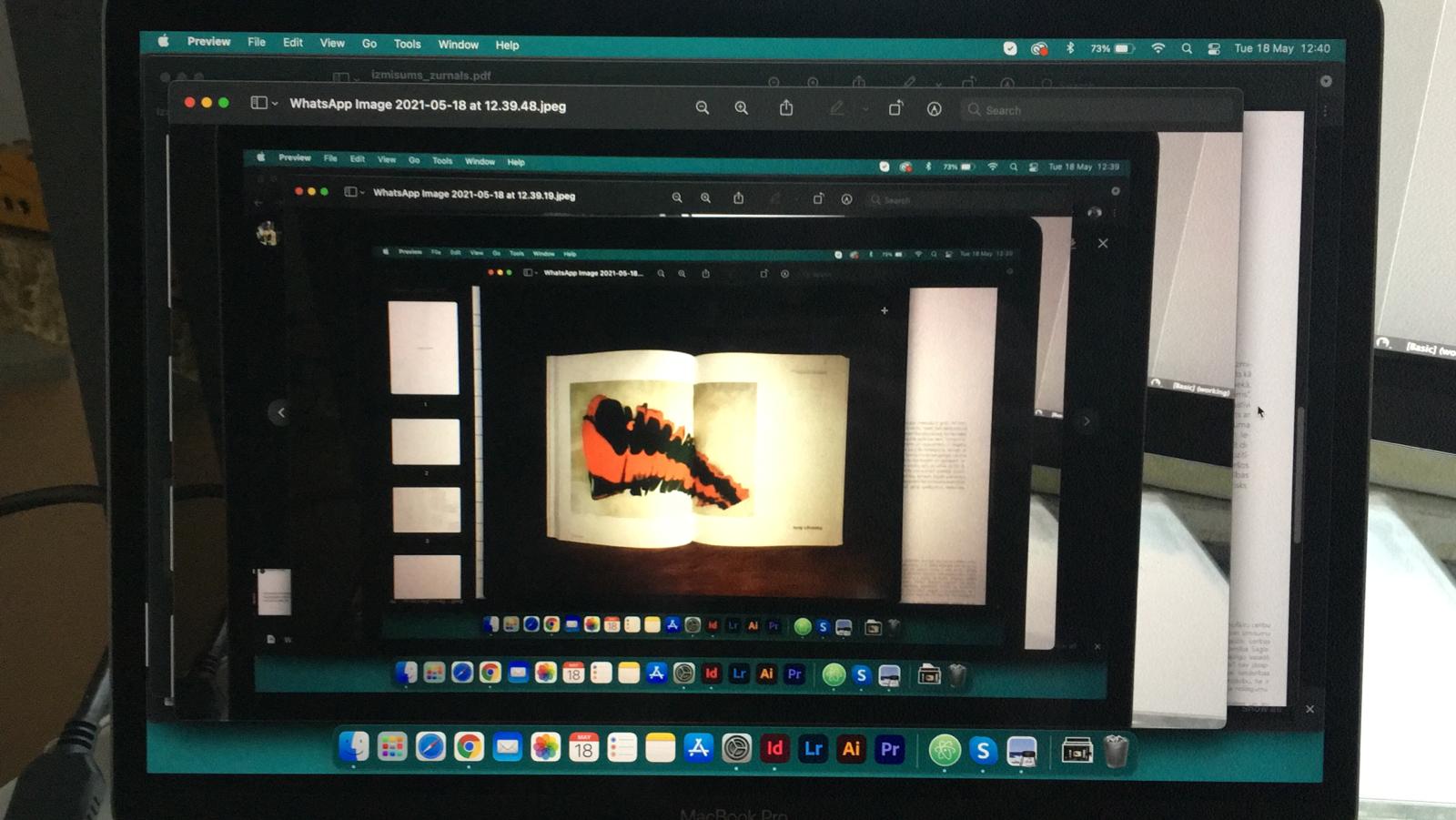Open Notes from the Dock

coord(660,748)
